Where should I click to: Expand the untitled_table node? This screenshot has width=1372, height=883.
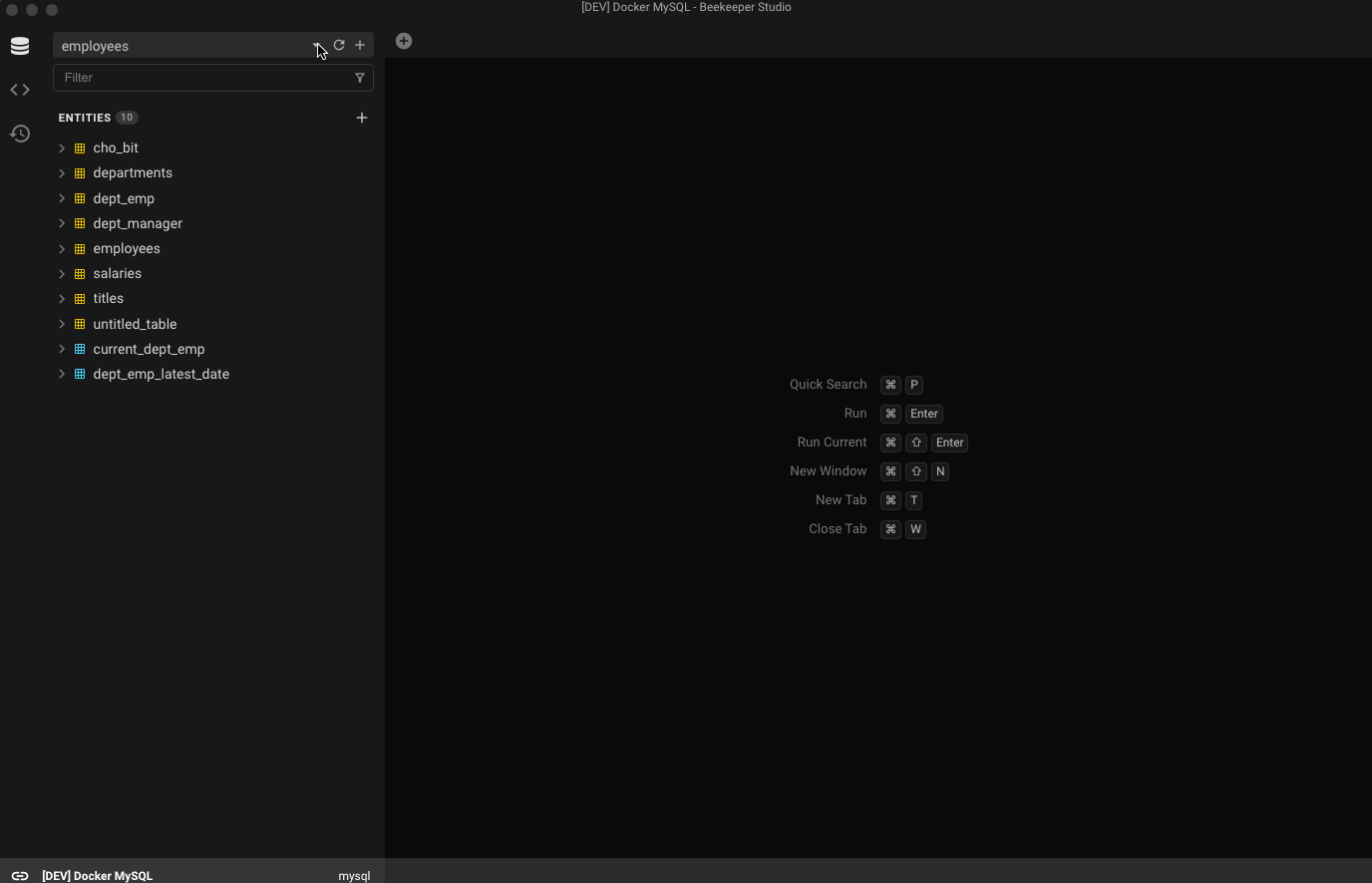[62, 324]
